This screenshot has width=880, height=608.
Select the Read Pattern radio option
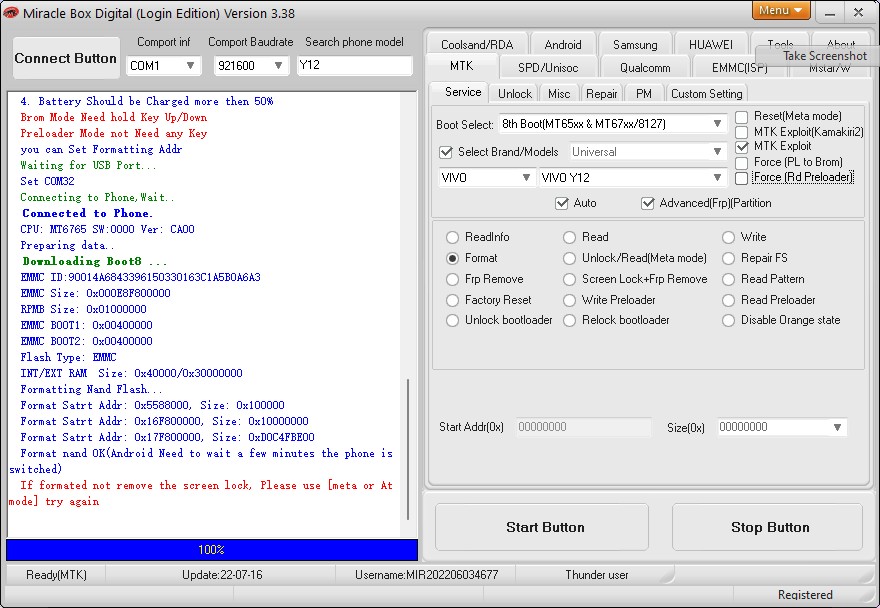[728, 280]
